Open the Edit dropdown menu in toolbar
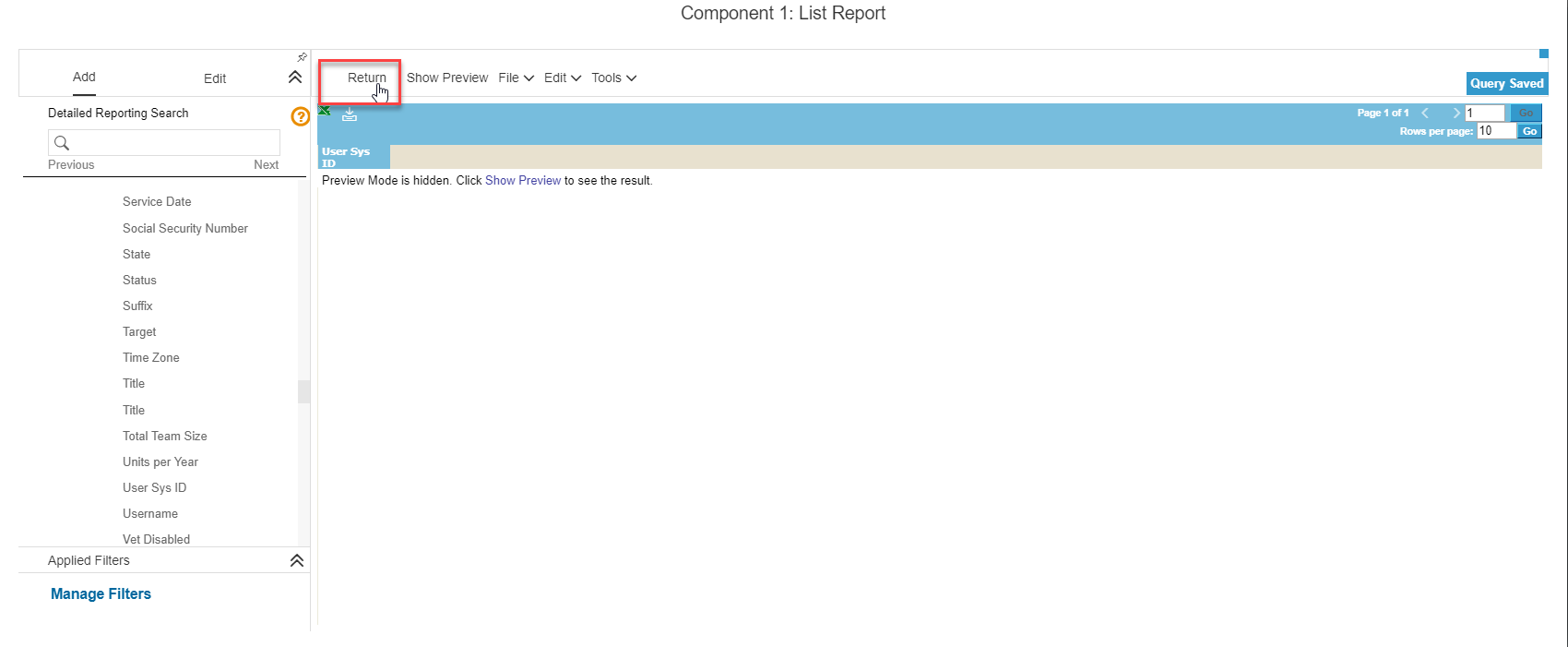1568x647 pixels. 563,78
